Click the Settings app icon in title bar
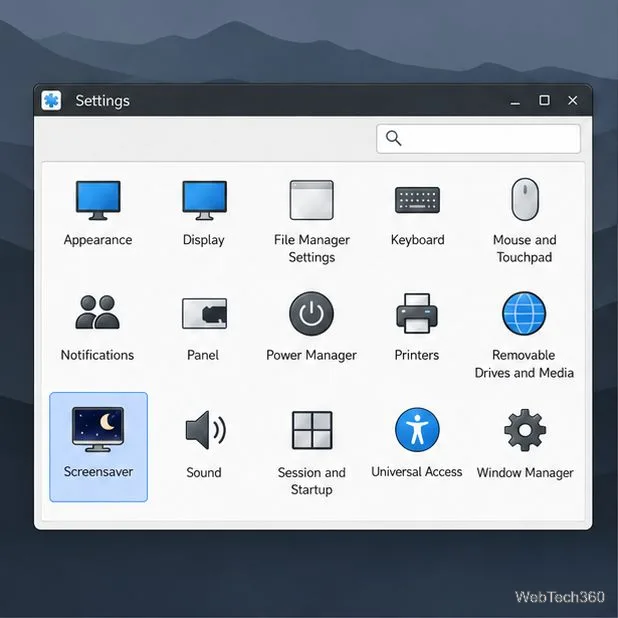Viewport: 618px width, 618px height. click(51, 101)
